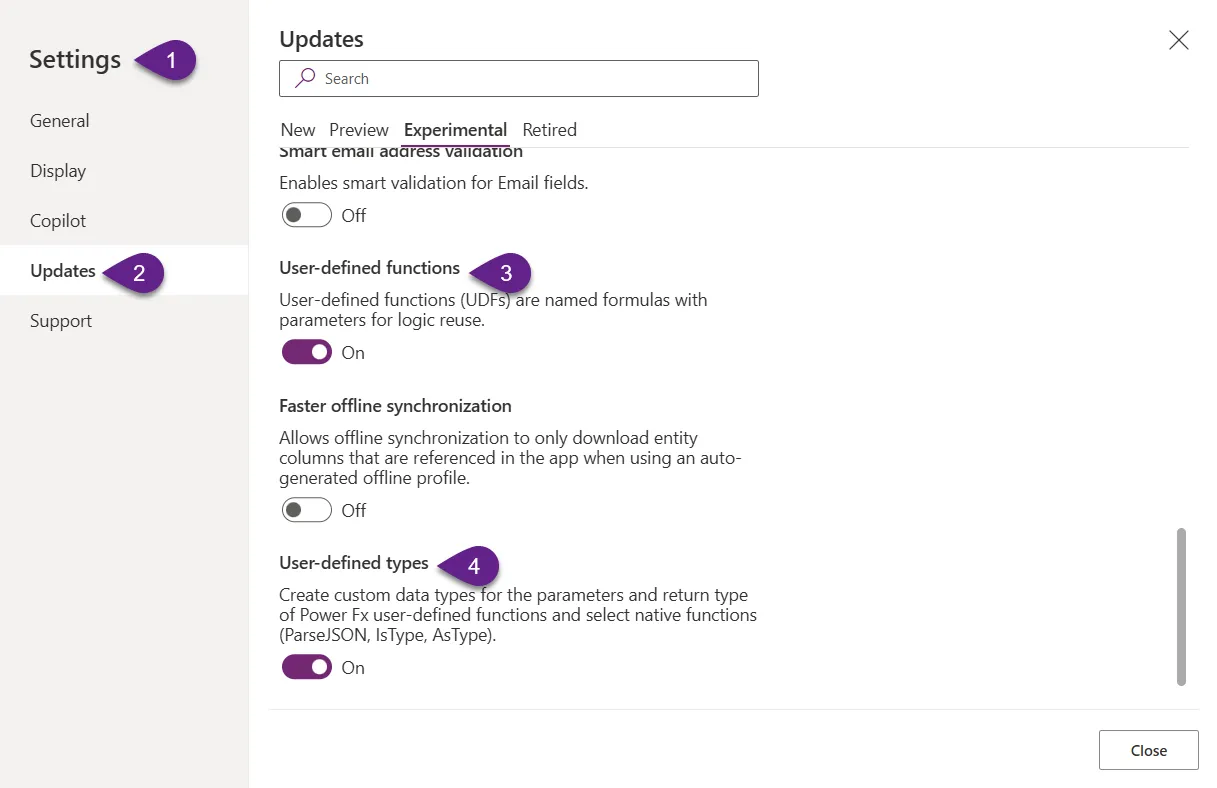
Task: Click inside the Search input field
Action: 518,78
